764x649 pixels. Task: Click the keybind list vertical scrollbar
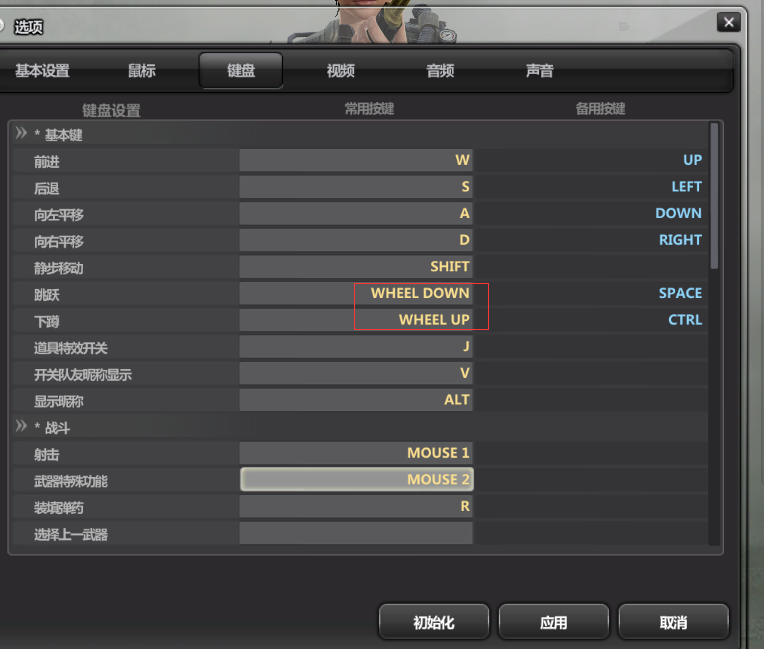[714, 196]
